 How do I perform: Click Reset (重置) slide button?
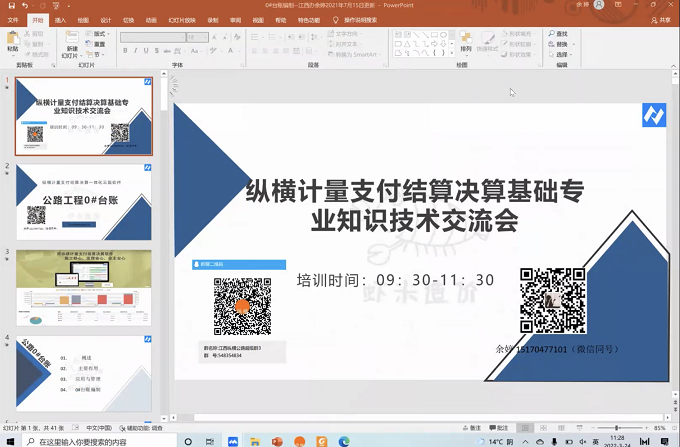[95, 44]
